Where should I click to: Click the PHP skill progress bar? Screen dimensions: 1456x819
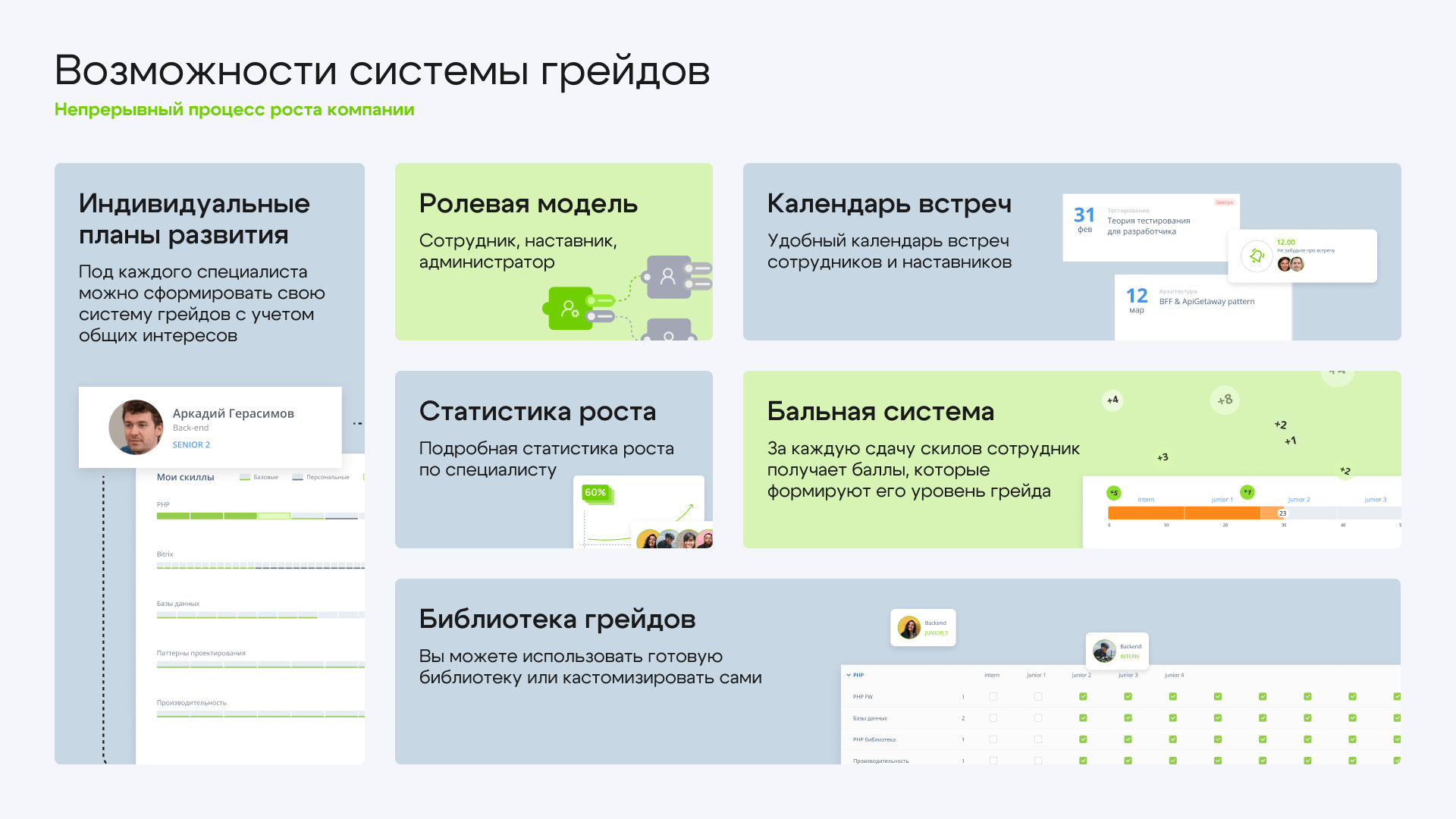(x=256, y=516)
